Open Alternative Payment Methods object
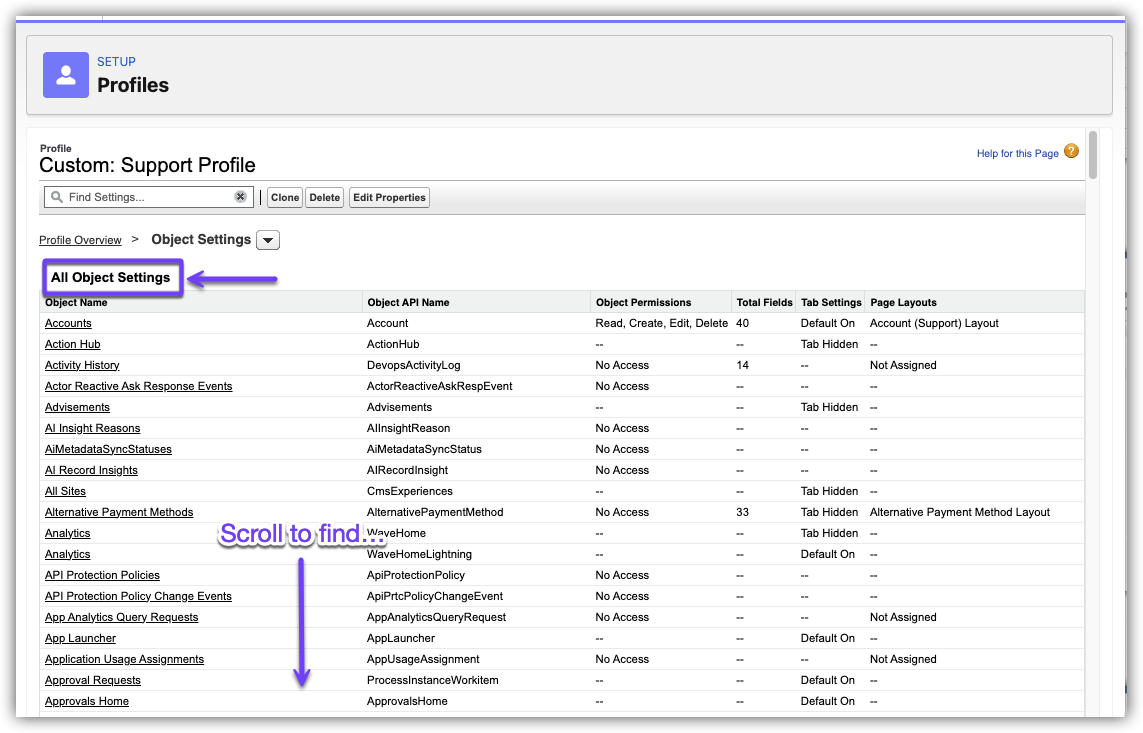 coord(119,512)
